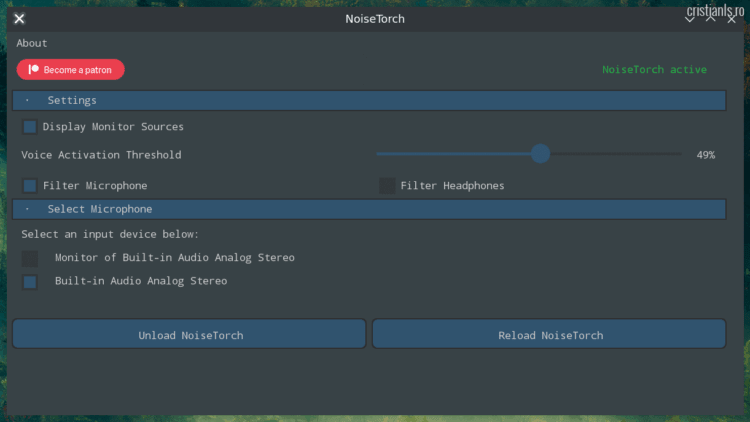The height and width of the screenshot is (422, 750).
Task: Maximize the window with the chevron-up icon
Action: click(x=710, y=19)
